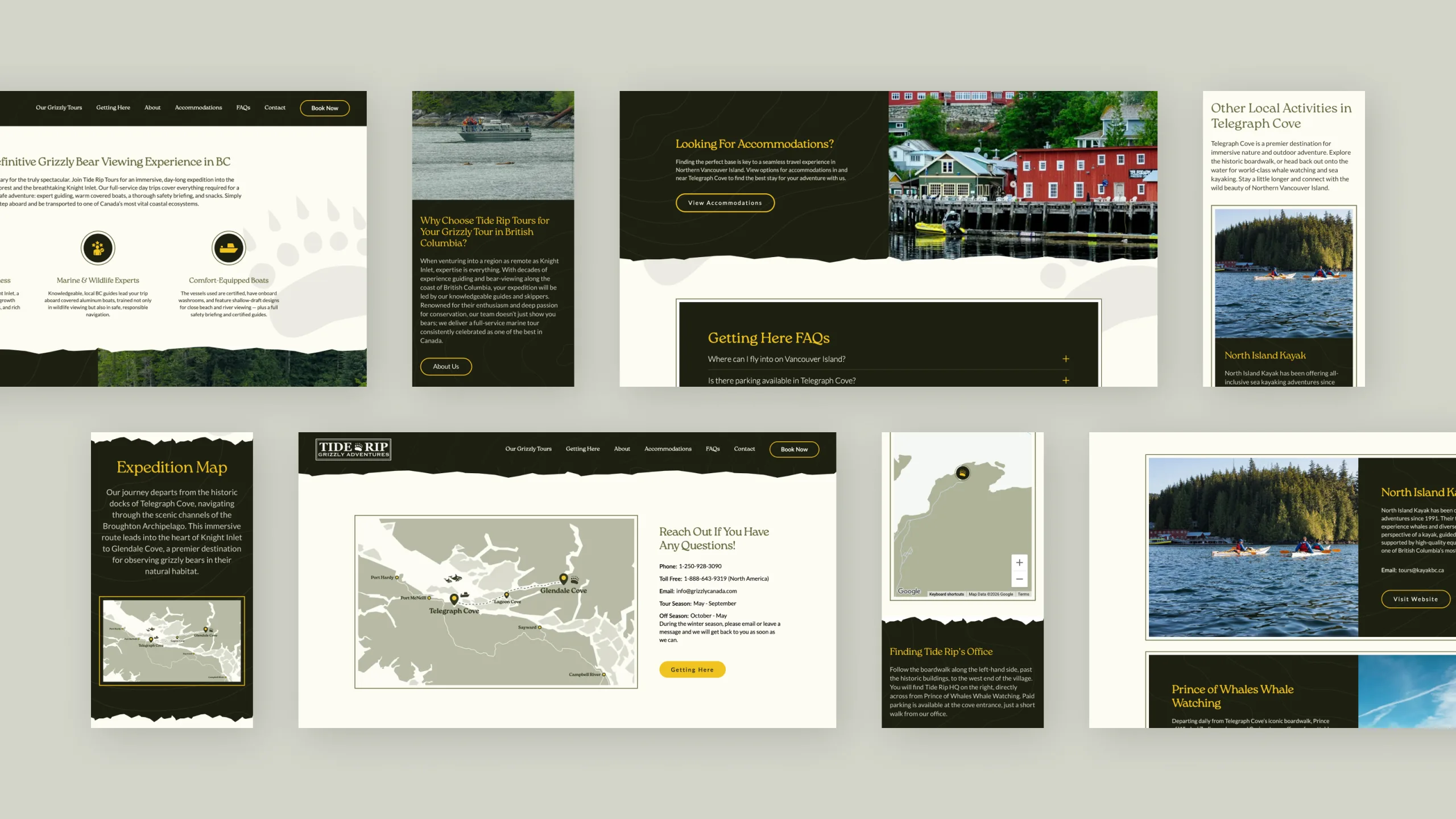Click the Campbell River marker on the large map

tap(603, 675)
